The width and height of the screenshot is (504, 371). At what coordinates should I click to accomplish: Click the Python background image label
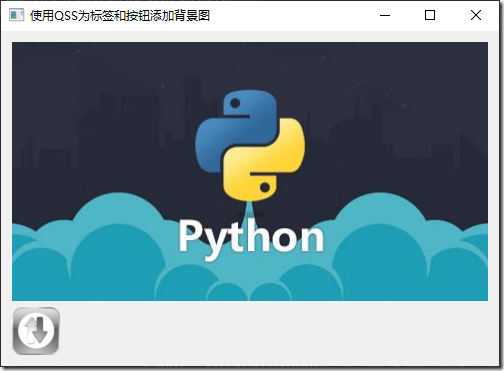pyautogui.click(x=250, y=171)
